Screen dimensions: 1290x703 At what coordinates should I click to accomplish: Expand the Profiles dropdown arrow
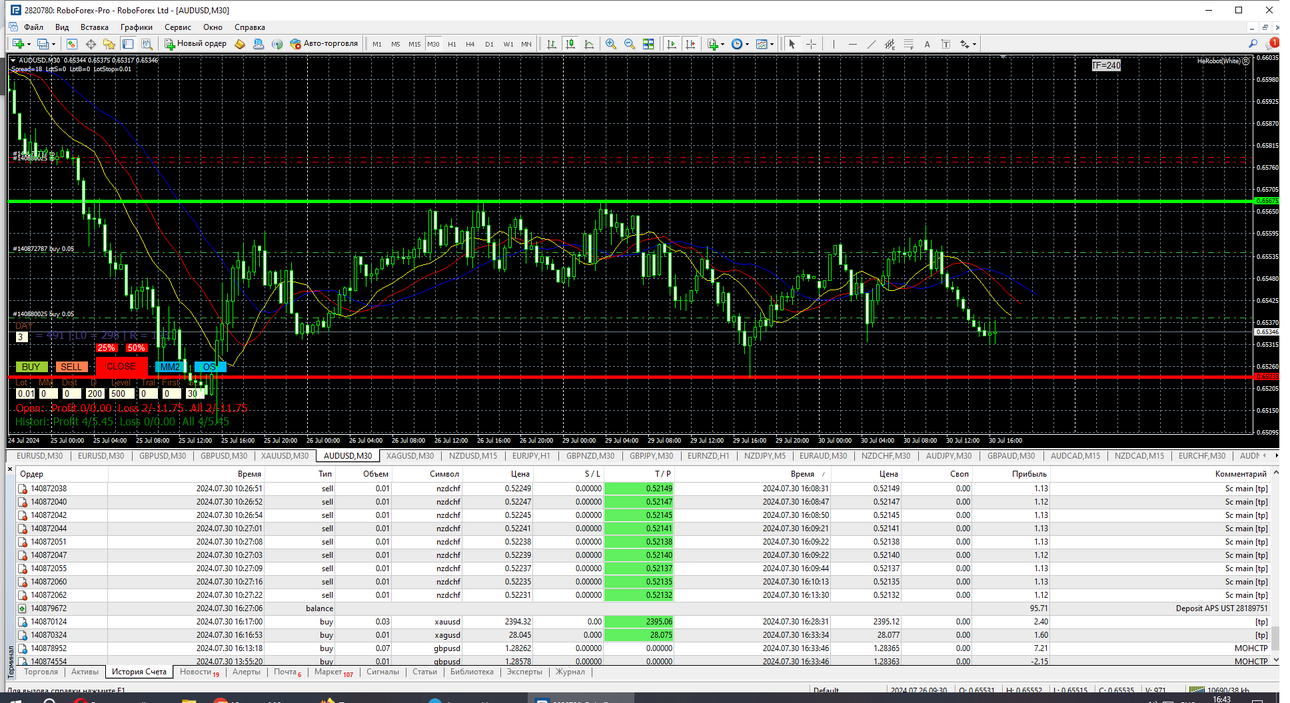pos(53,44)
